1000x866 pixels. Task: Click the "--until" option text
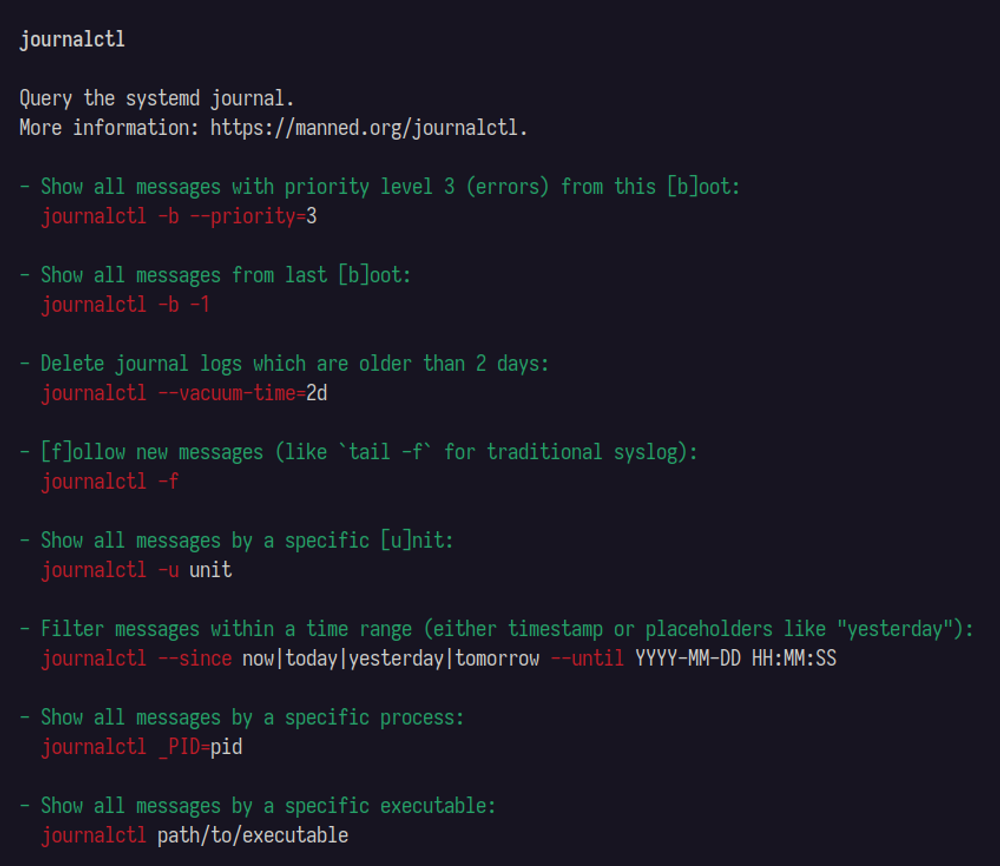point(587,659)
